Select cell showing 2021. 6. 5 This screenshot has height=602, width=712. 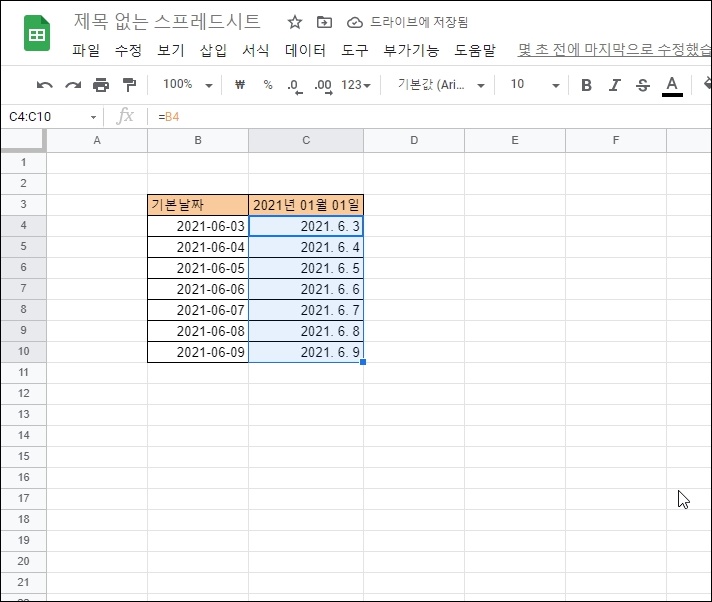pyautogui.click(x=306, y=268)
